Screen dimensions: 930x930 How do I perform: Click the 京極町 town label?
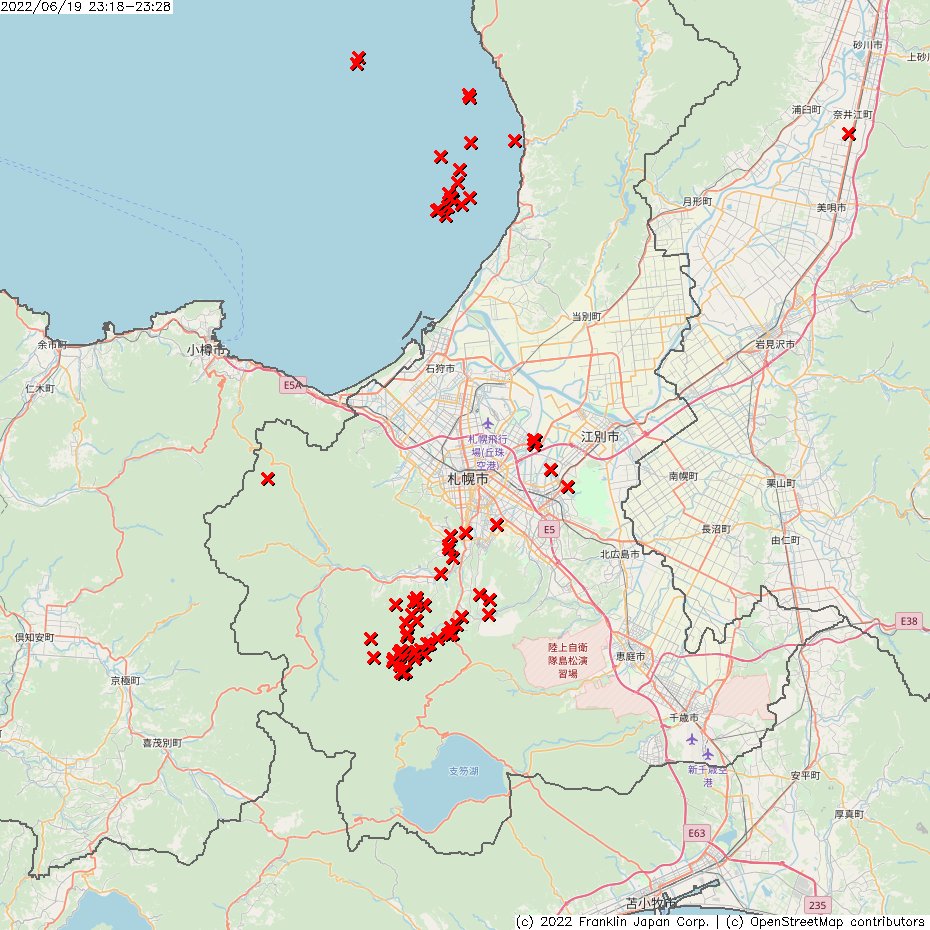tap(125, 680)
